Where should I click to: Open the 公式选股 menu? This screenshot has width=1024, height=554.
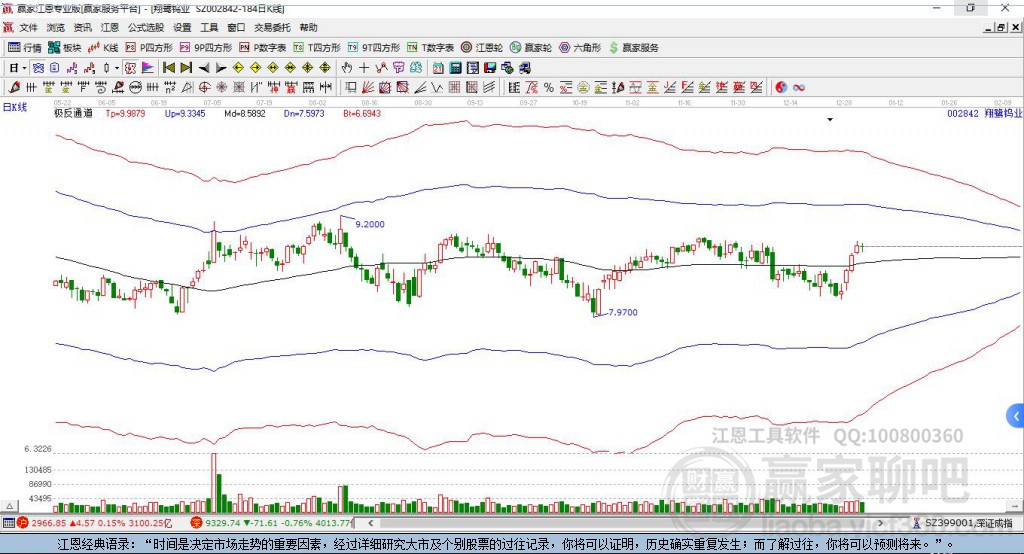pos(146,27)
